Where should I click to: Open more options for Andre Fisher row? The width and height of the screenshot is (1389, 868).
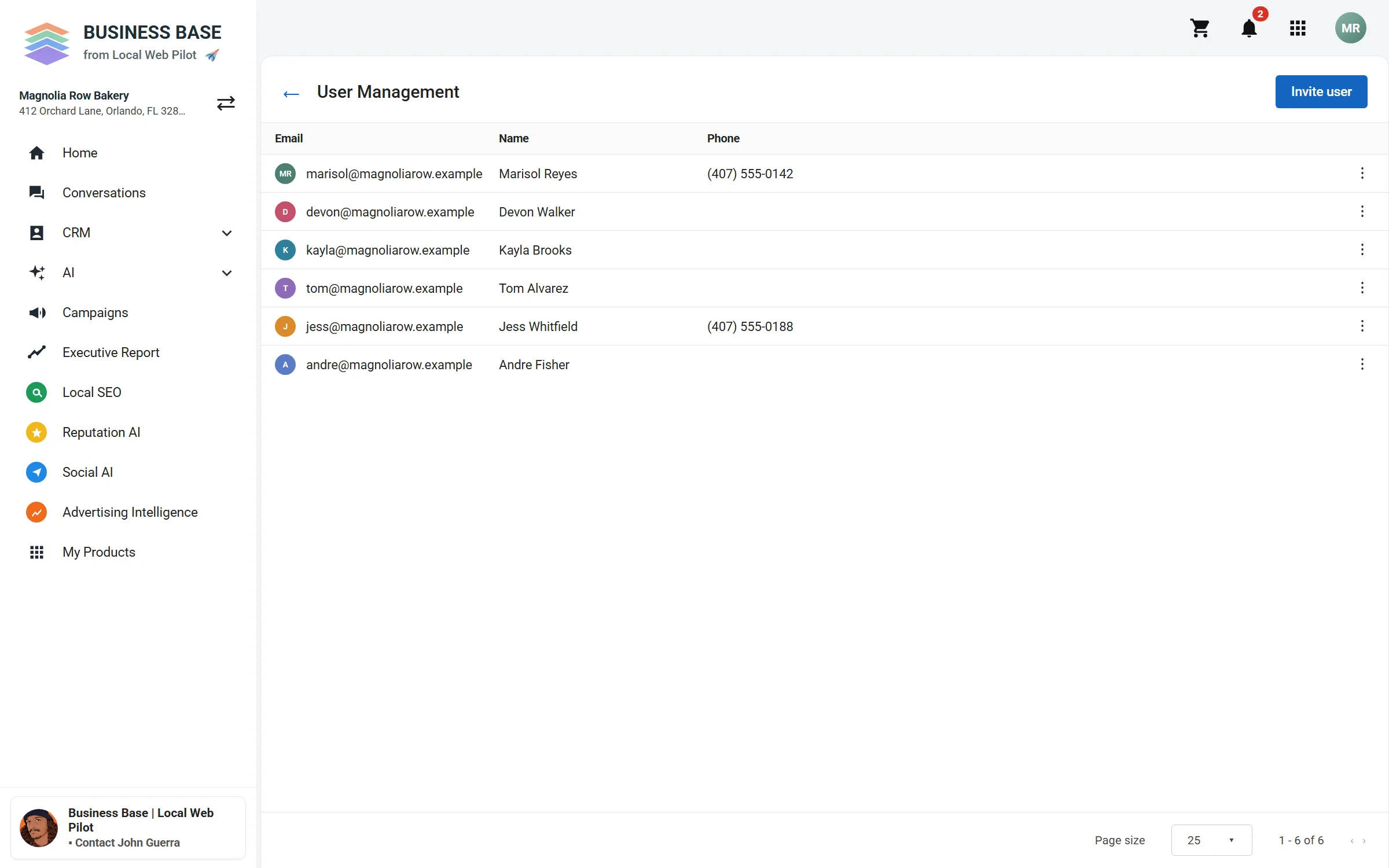(1362, 365)
